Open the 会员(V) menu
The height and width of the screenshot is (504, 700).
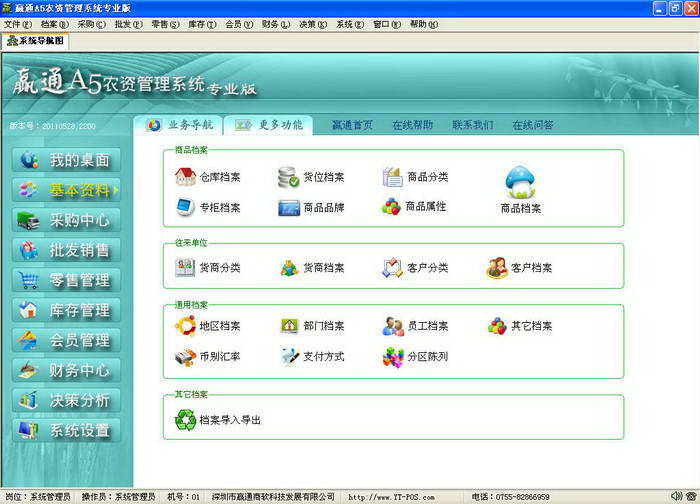click(239, 24)
